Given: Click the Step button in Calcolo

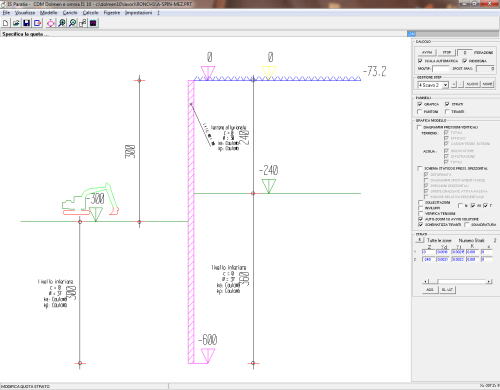Looking at the screenshot, I should [447, 52].
